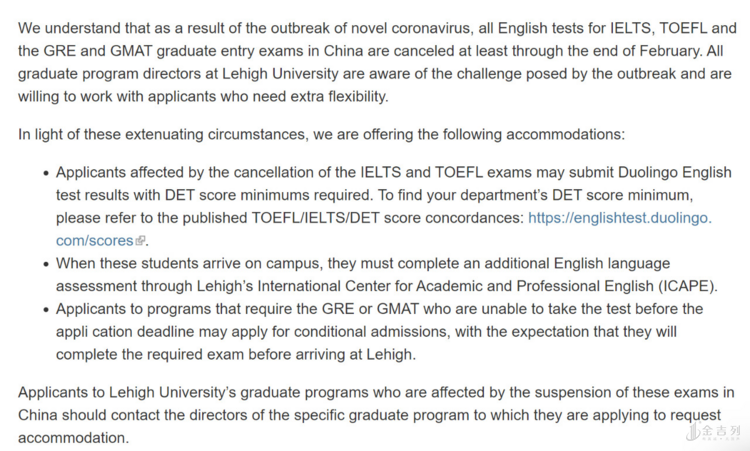Click the third bullet point marker
Viewport: 750px width, 451px height.
(45, 309)
